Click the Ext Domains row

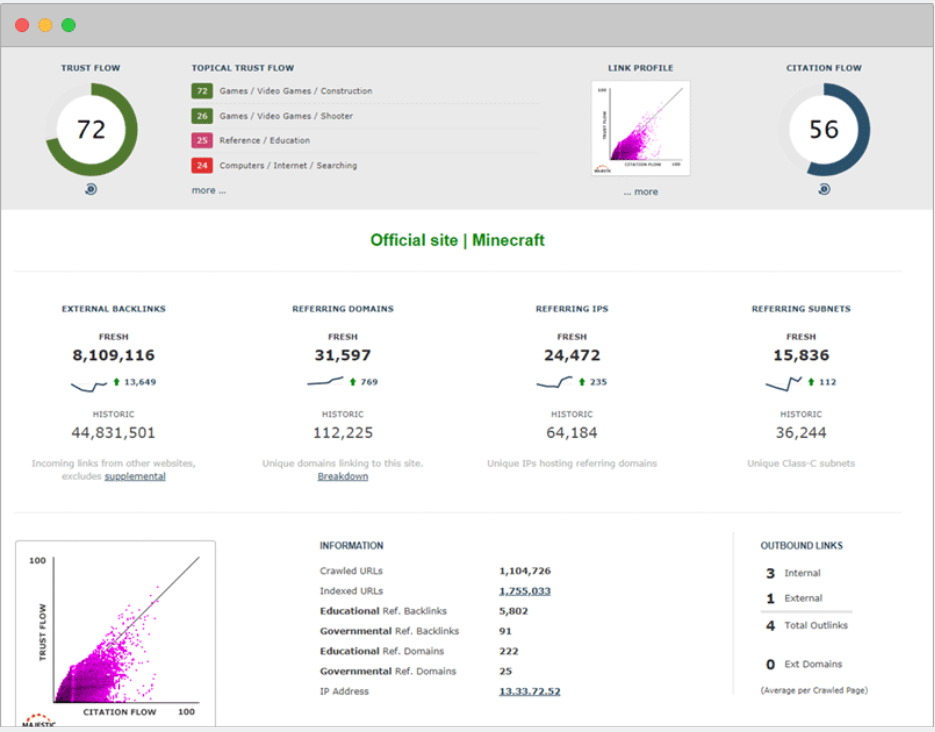[804, 665]
